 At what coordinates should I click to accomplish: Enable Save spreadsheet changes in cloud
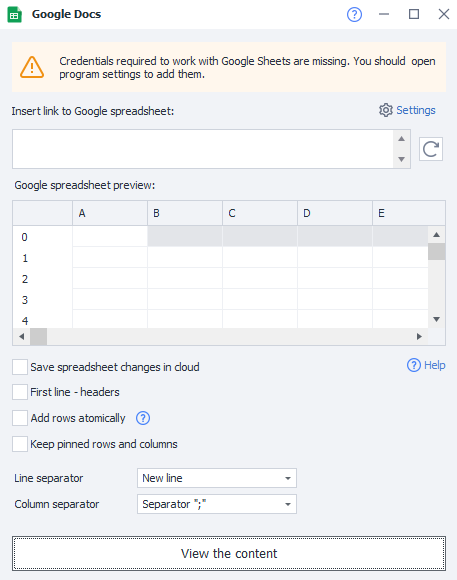(x=20, y=367)
